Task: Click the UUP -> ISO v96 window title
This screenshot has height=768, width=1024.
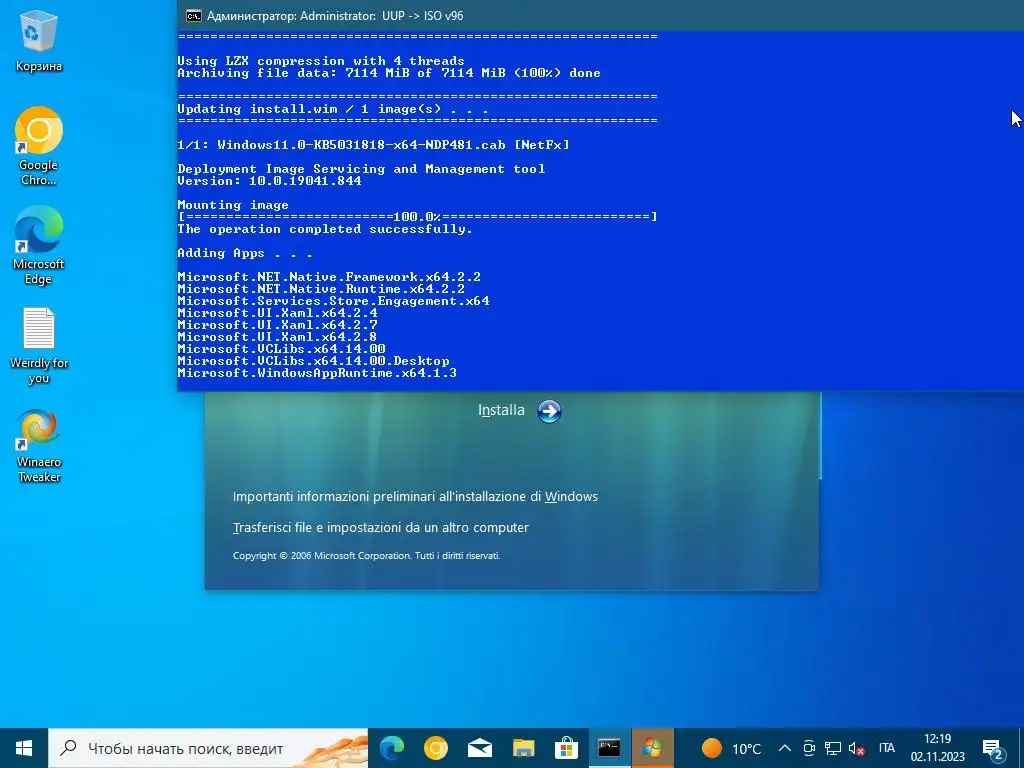Action: pos(335,16)
